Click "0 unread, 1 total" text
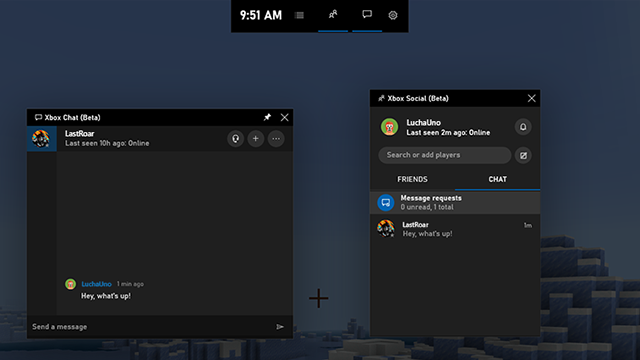Screen dimensions: 640x360 427,207
